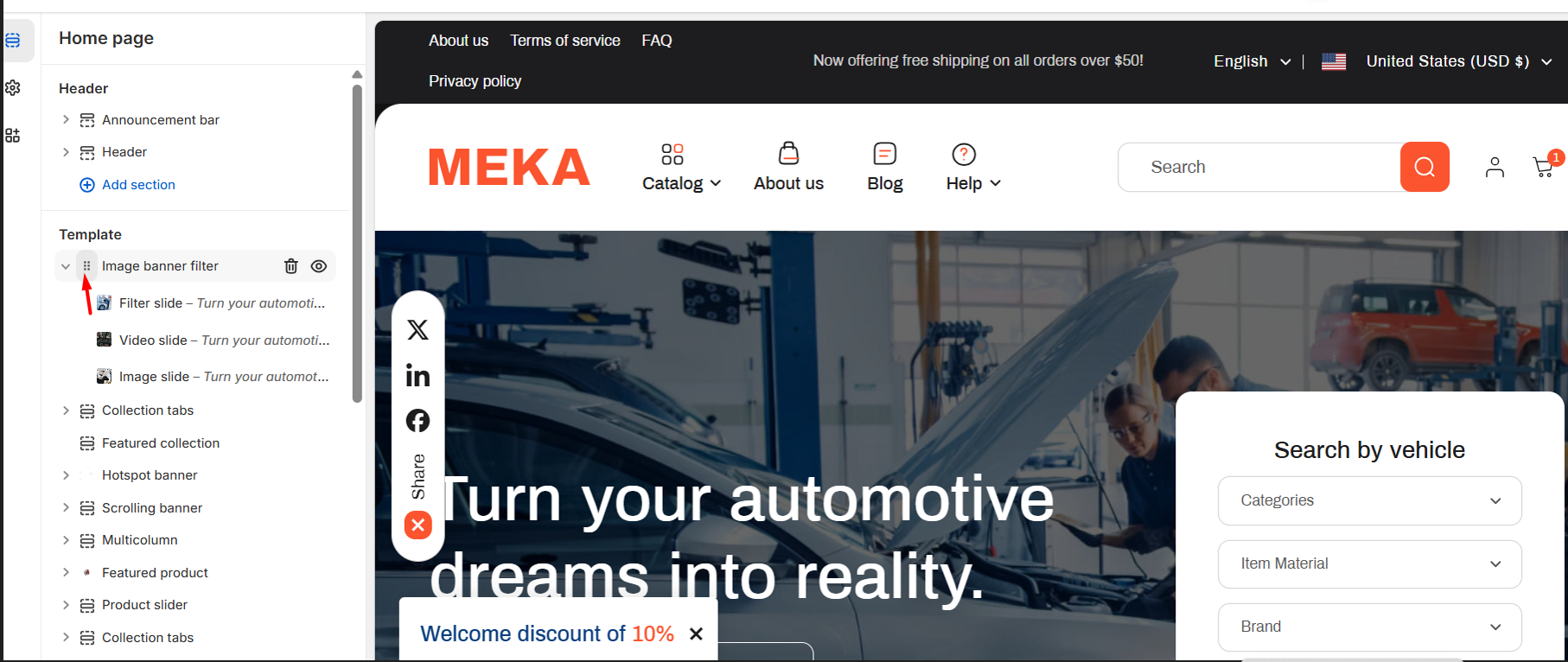Viewport: 1568px width, 662px height.
Task: Dismiss the Welcome discount popup
Action: click(x=696, y=633)
